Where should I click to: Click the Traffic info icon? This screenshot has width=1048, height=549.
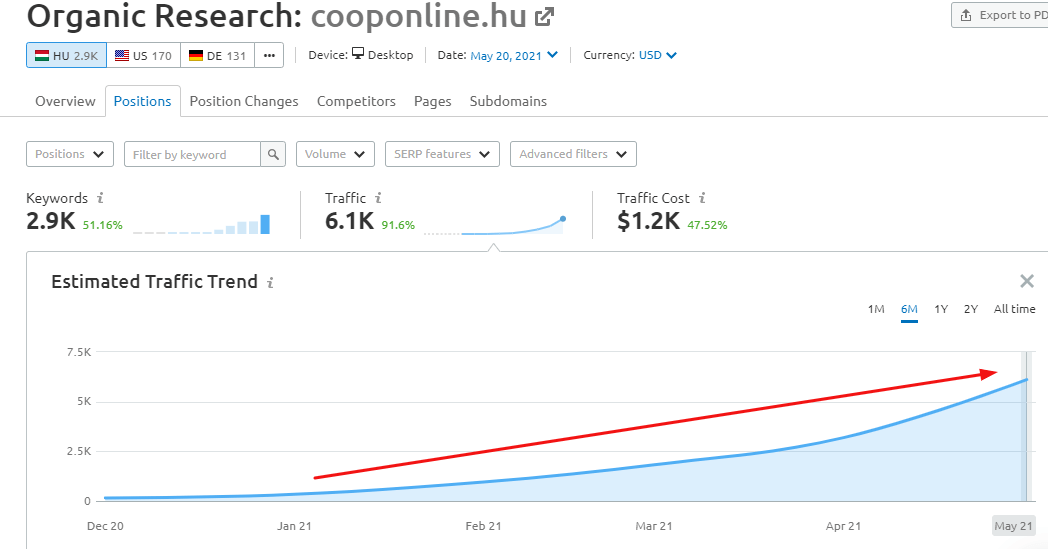378,198
